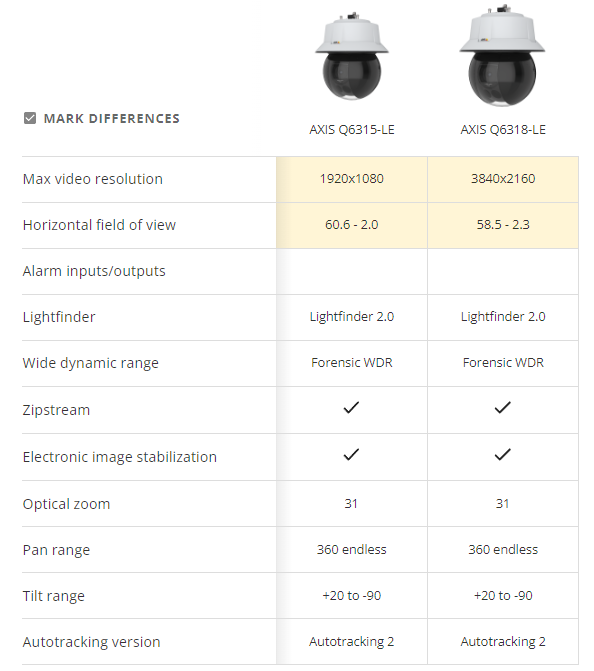
Task: Uncheck the Mark Differences checkbox
Action: [30, 118]
